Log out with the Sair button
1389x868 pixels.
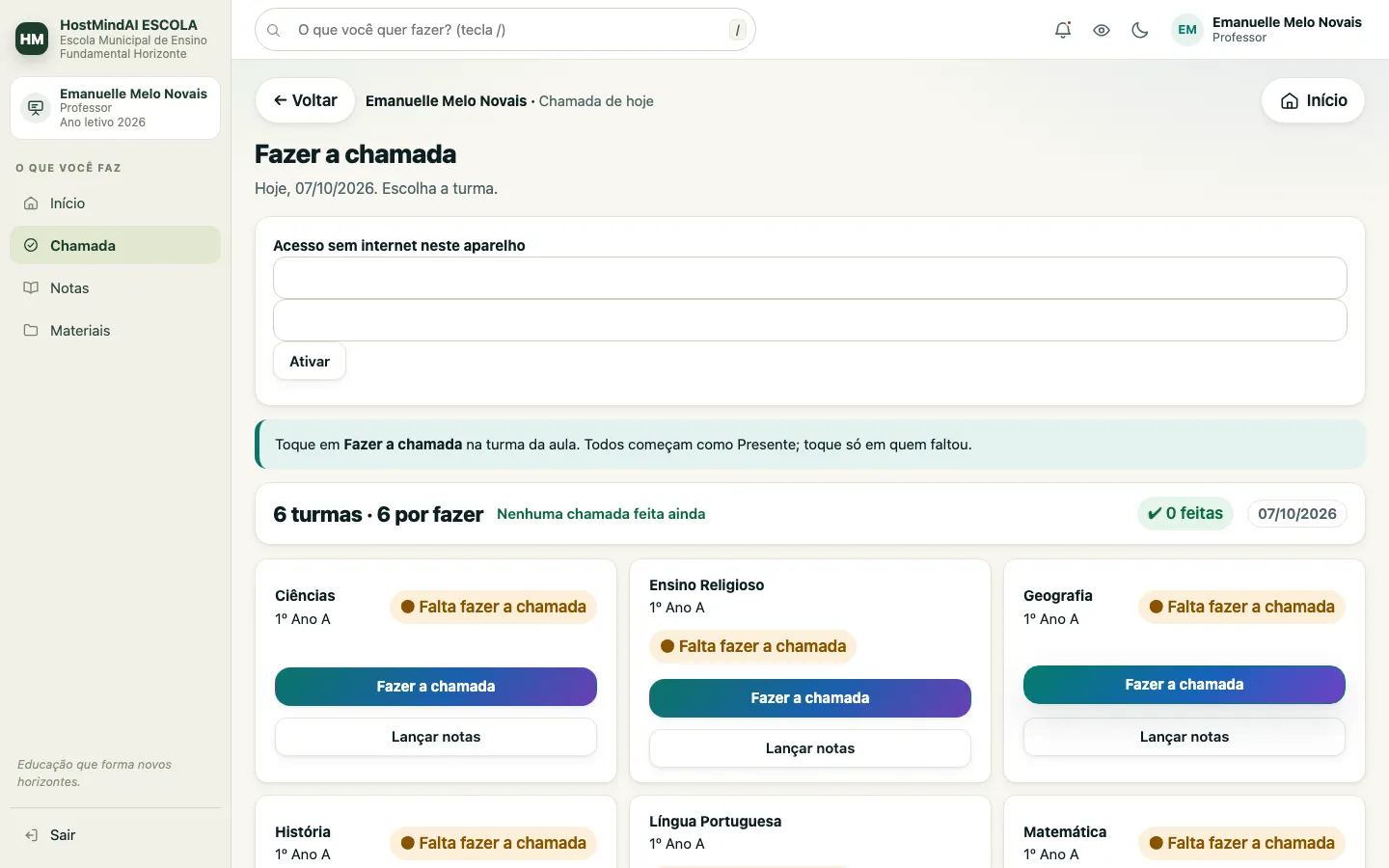click(x=116, y=835)
